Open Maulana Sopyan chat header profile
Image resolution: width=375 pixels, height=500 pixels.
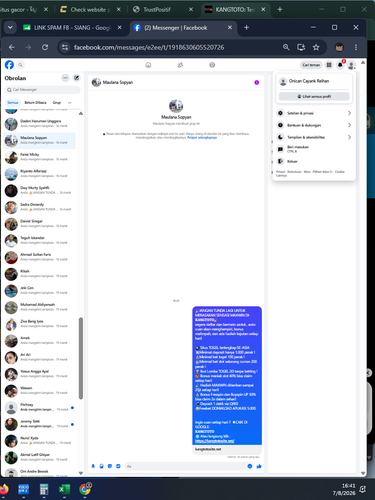[112, 82]
